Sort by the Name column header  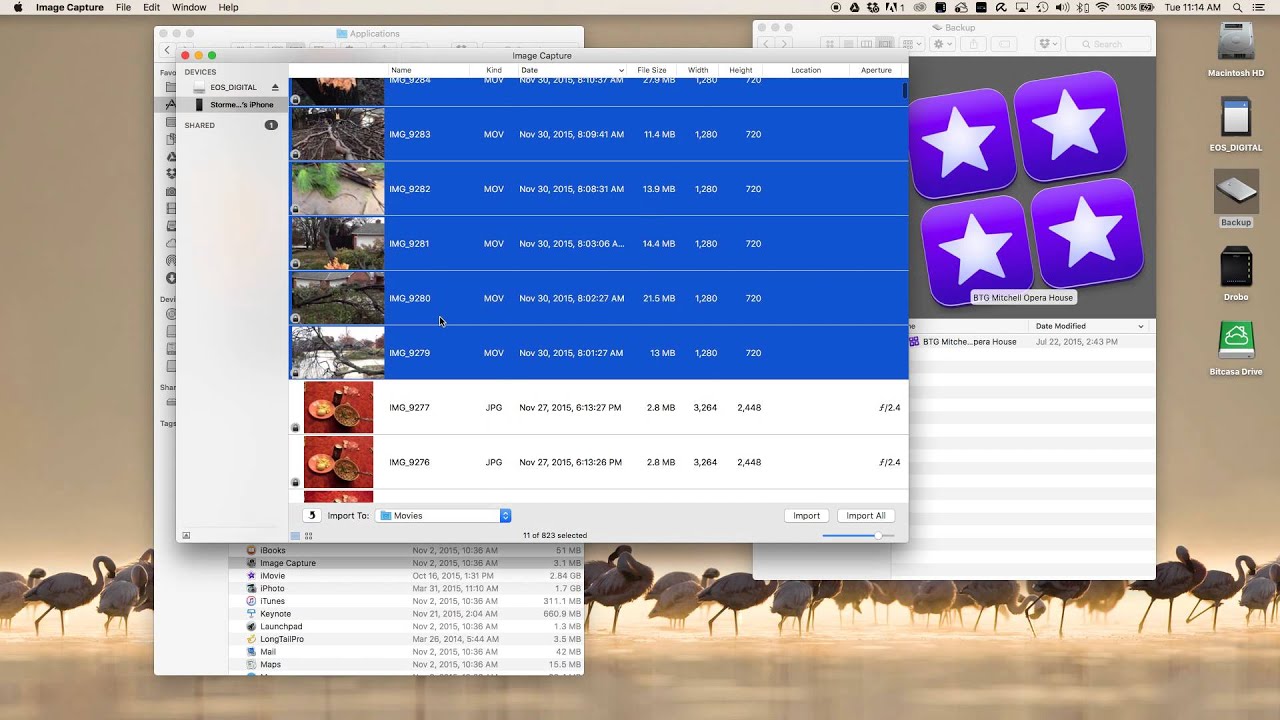coord(400,70)
